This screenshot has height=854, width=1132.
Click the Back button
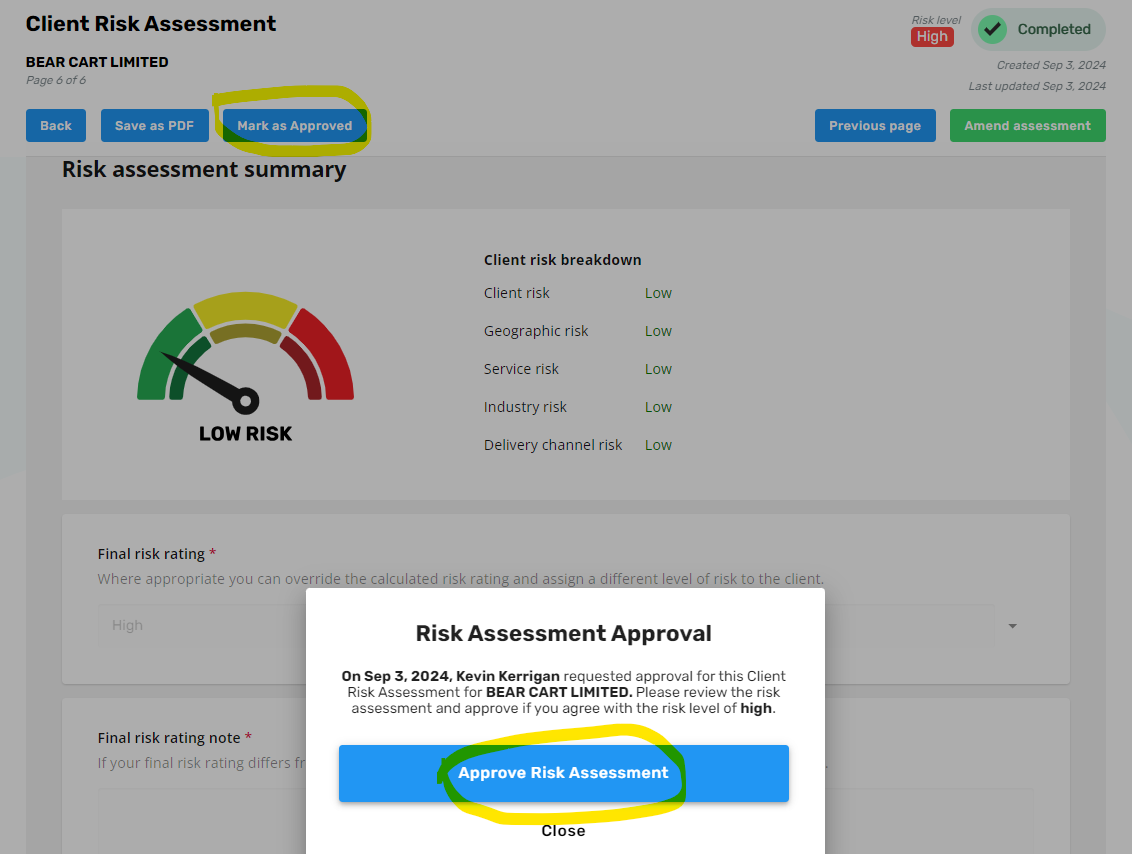coord(56,126)
